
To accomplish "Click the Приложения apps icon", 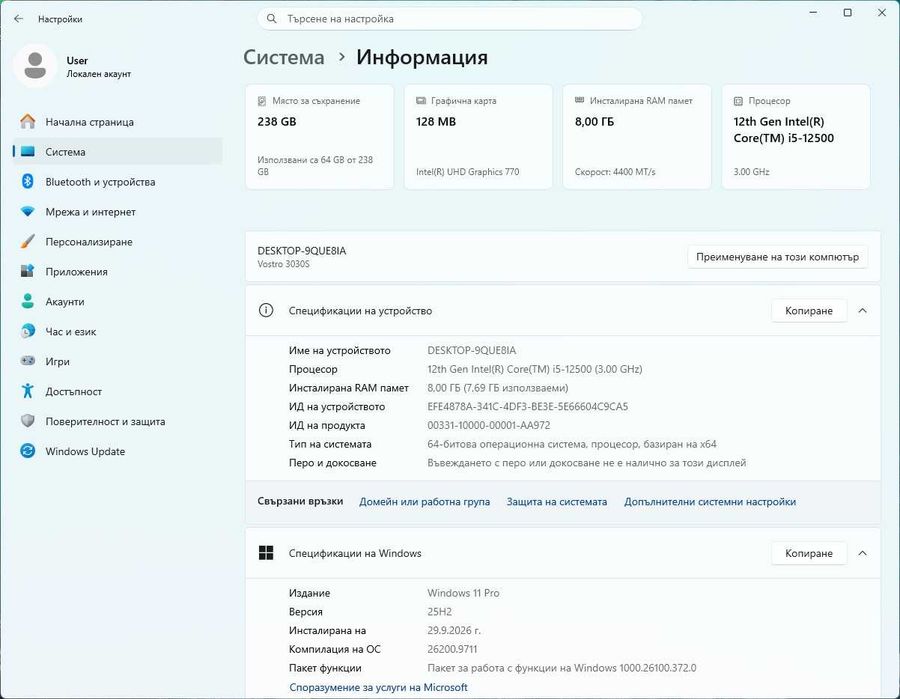I will pos(28,271).
